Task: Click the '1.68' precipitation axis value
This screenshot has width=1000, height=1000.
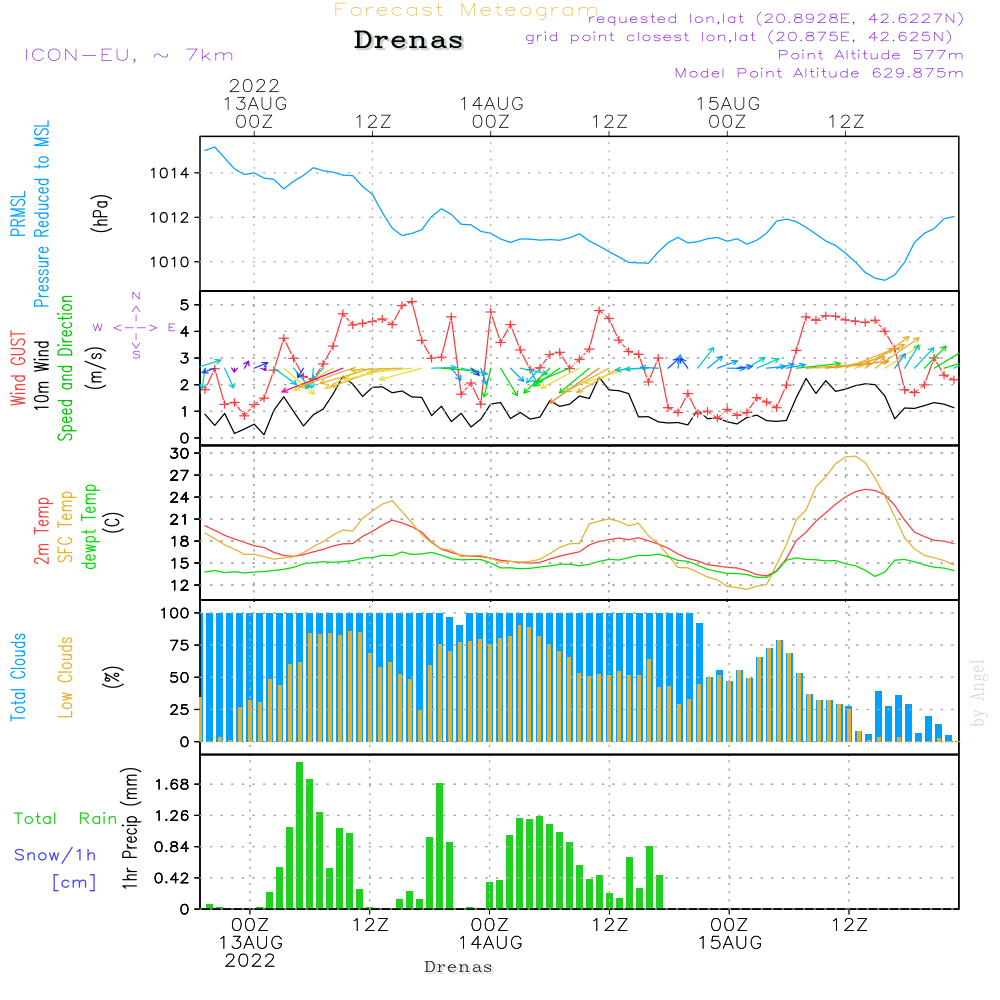Action: tap(172, 784)
